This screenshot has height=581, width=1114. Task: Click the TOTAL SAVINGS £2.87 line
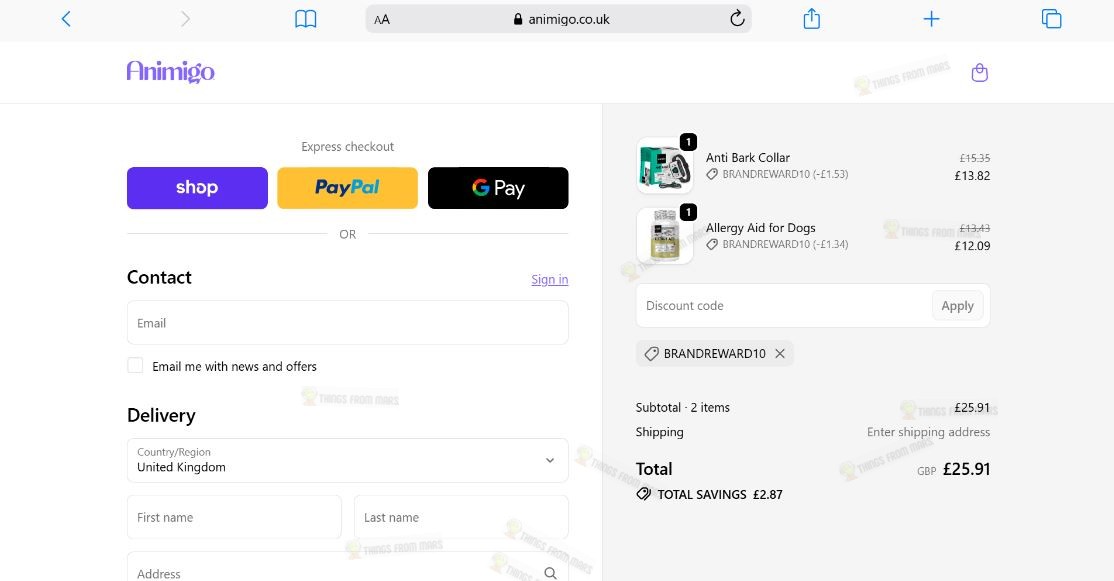710,494
